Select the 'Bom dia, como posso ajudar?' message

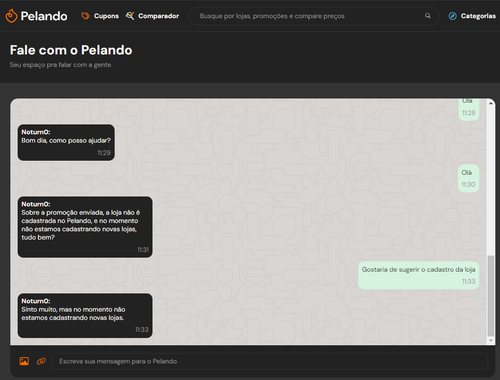click(x=66, y=142)
